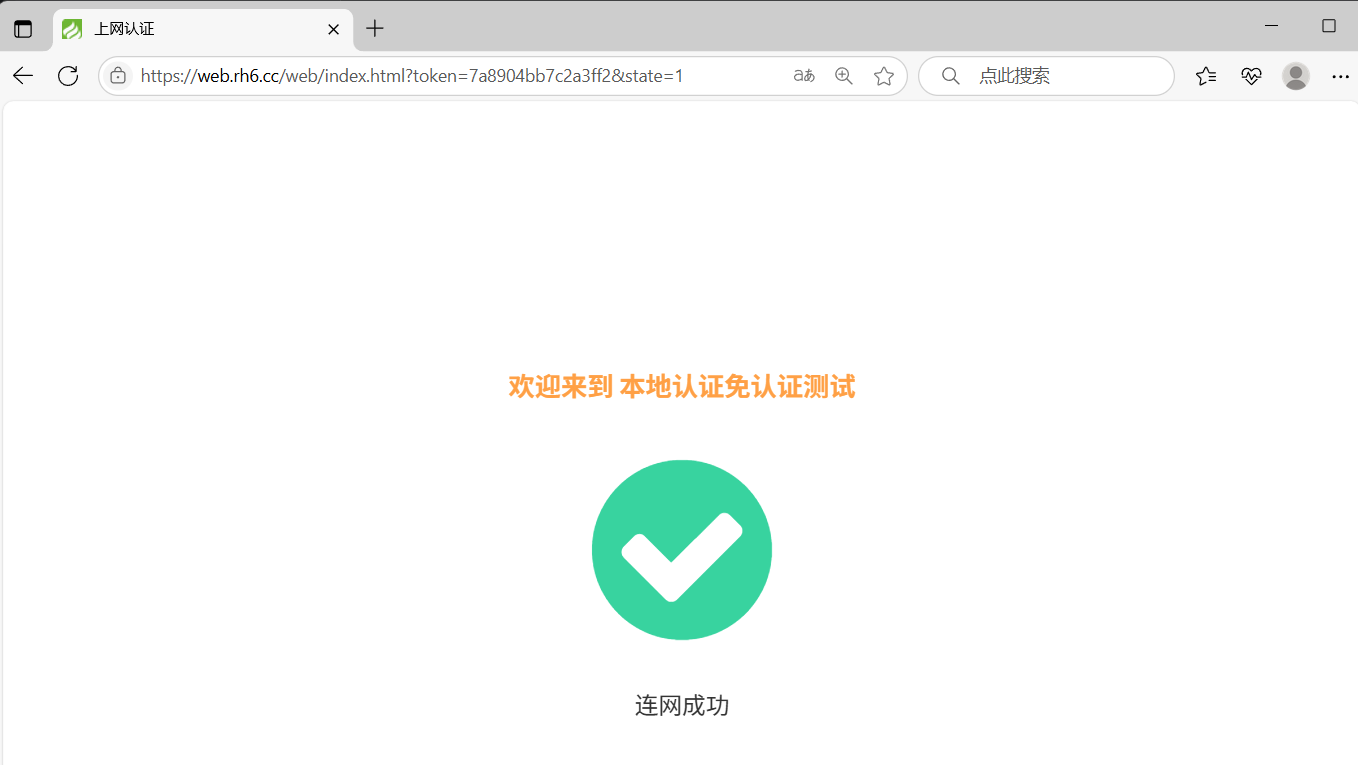Open the profile avatar menu

tap(1296, 76)
